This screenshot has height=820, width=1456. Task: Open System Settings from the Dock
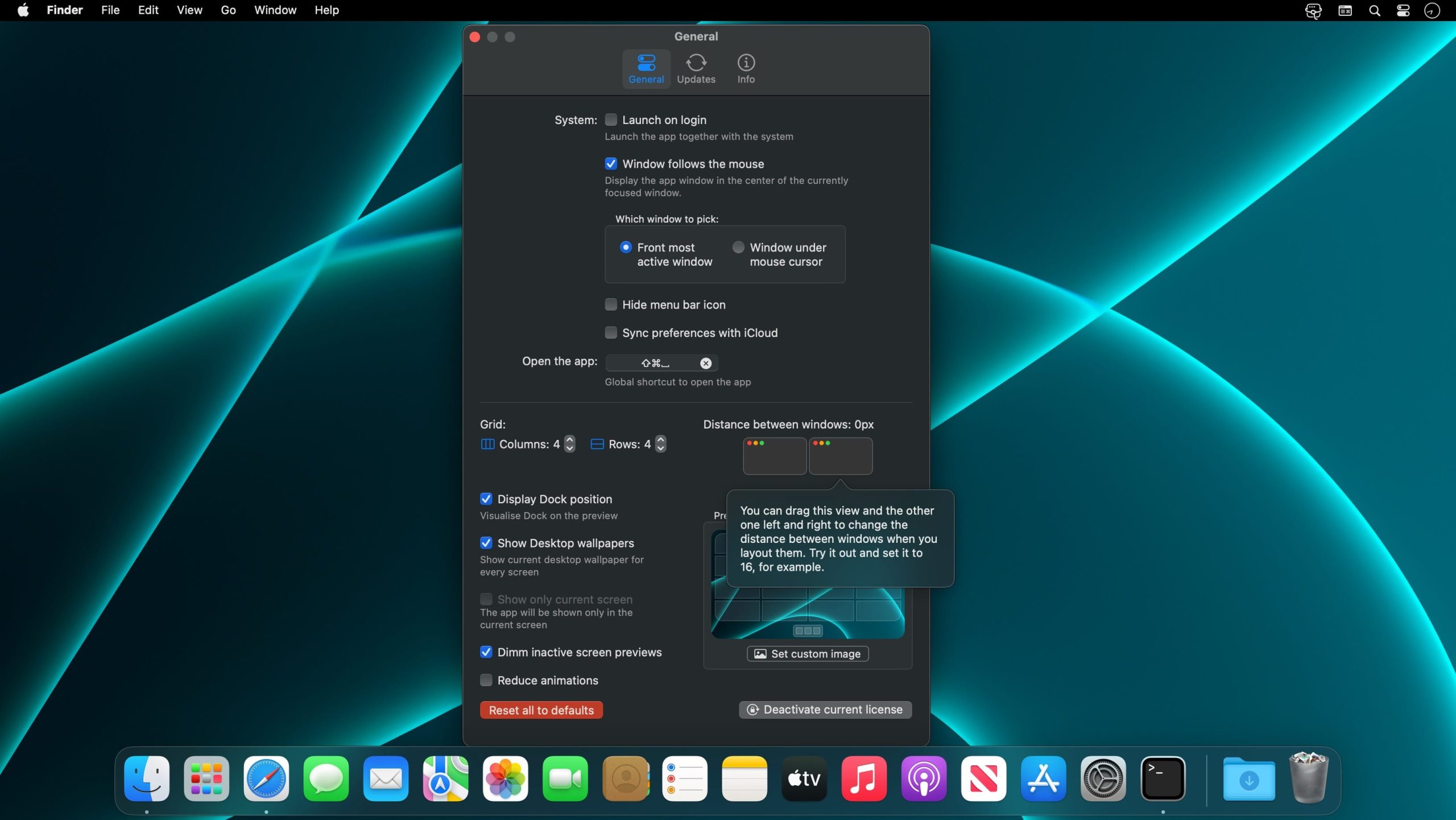click(1103, 778)
